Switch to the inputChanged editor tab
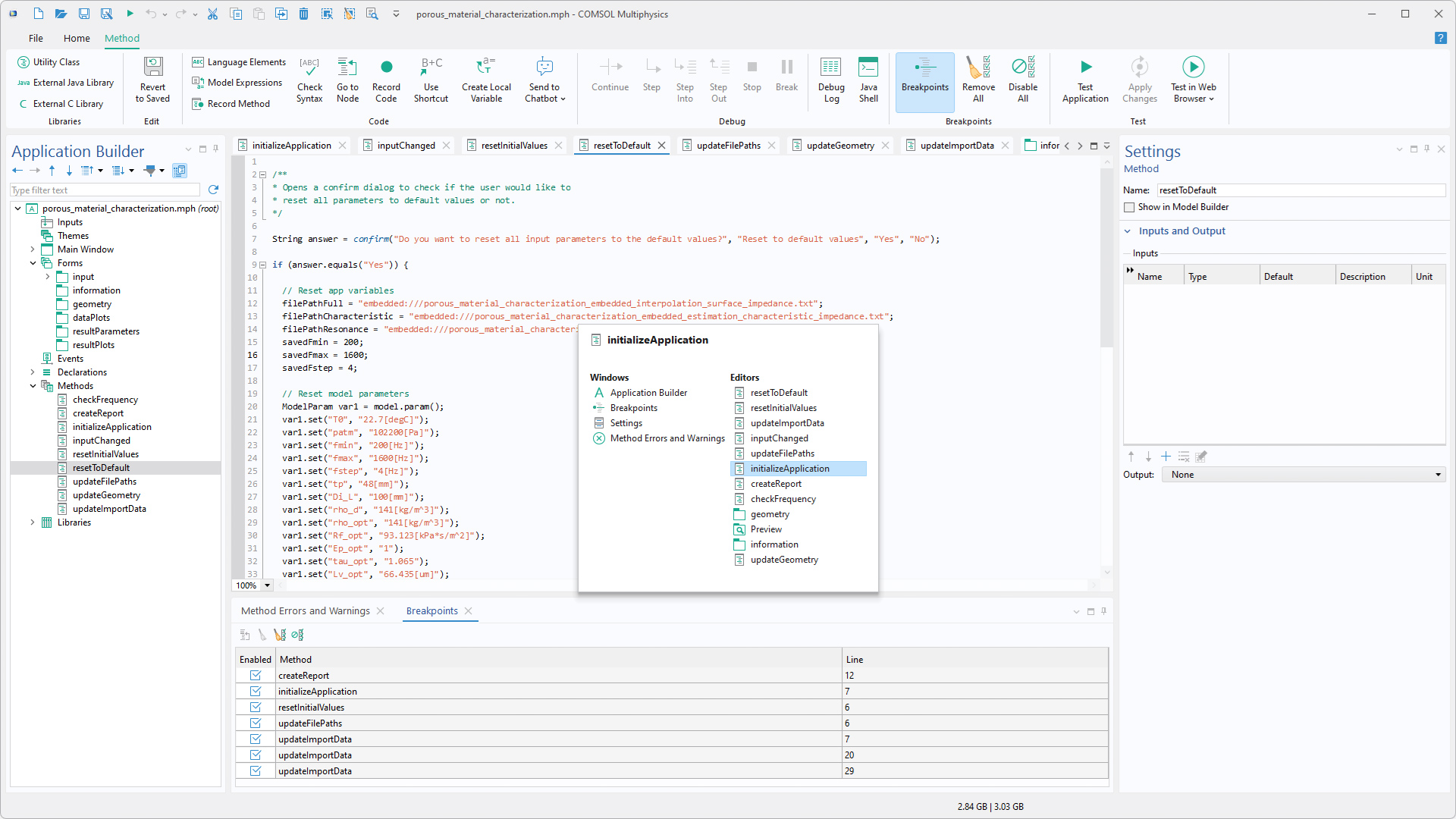 point(406,146)
